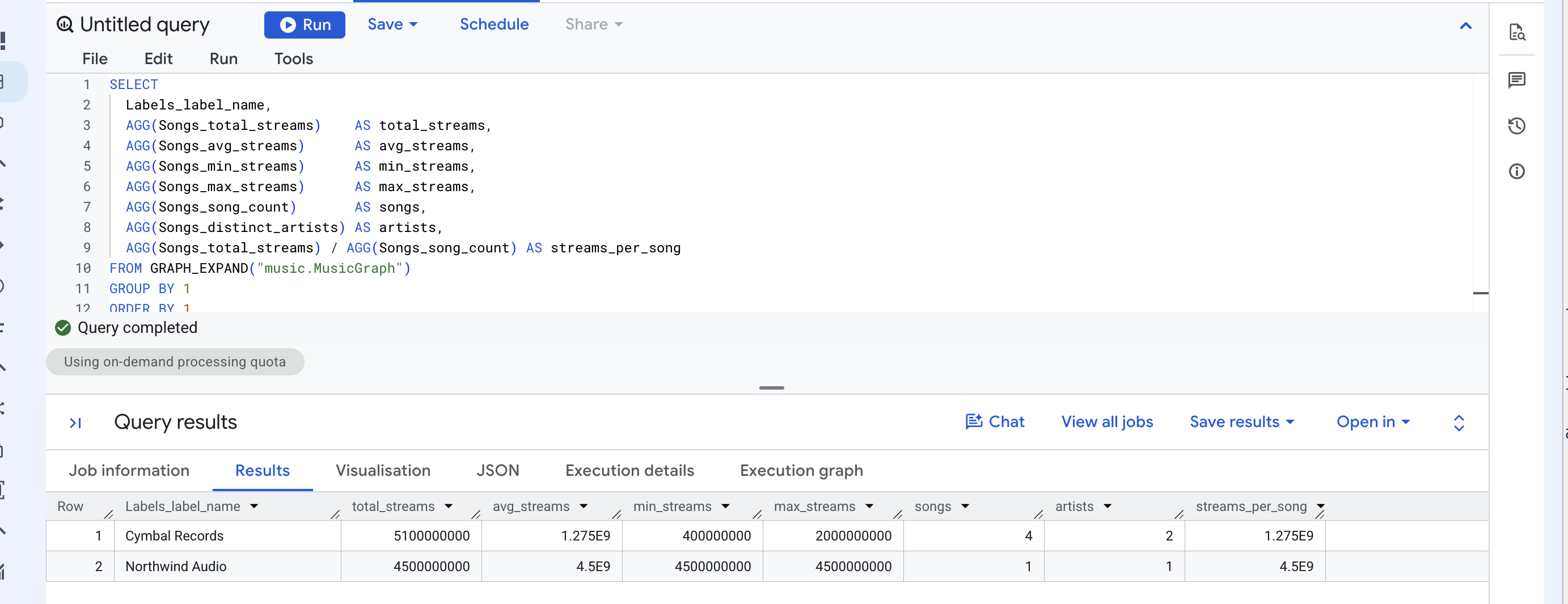Switch to the JSON tab
The height and width of the screenshot is (604, 1568).
pos(497,471)
